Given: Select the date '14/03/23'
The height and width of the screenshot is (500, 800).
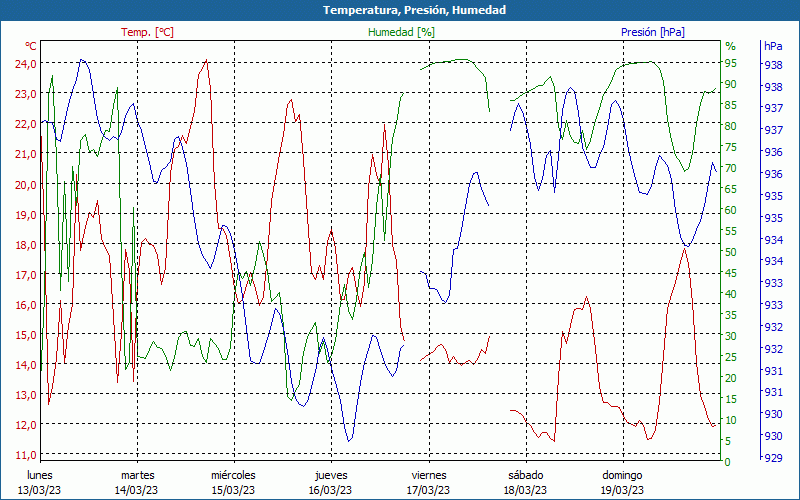Looking at the screenshot, I should [136, 490].
